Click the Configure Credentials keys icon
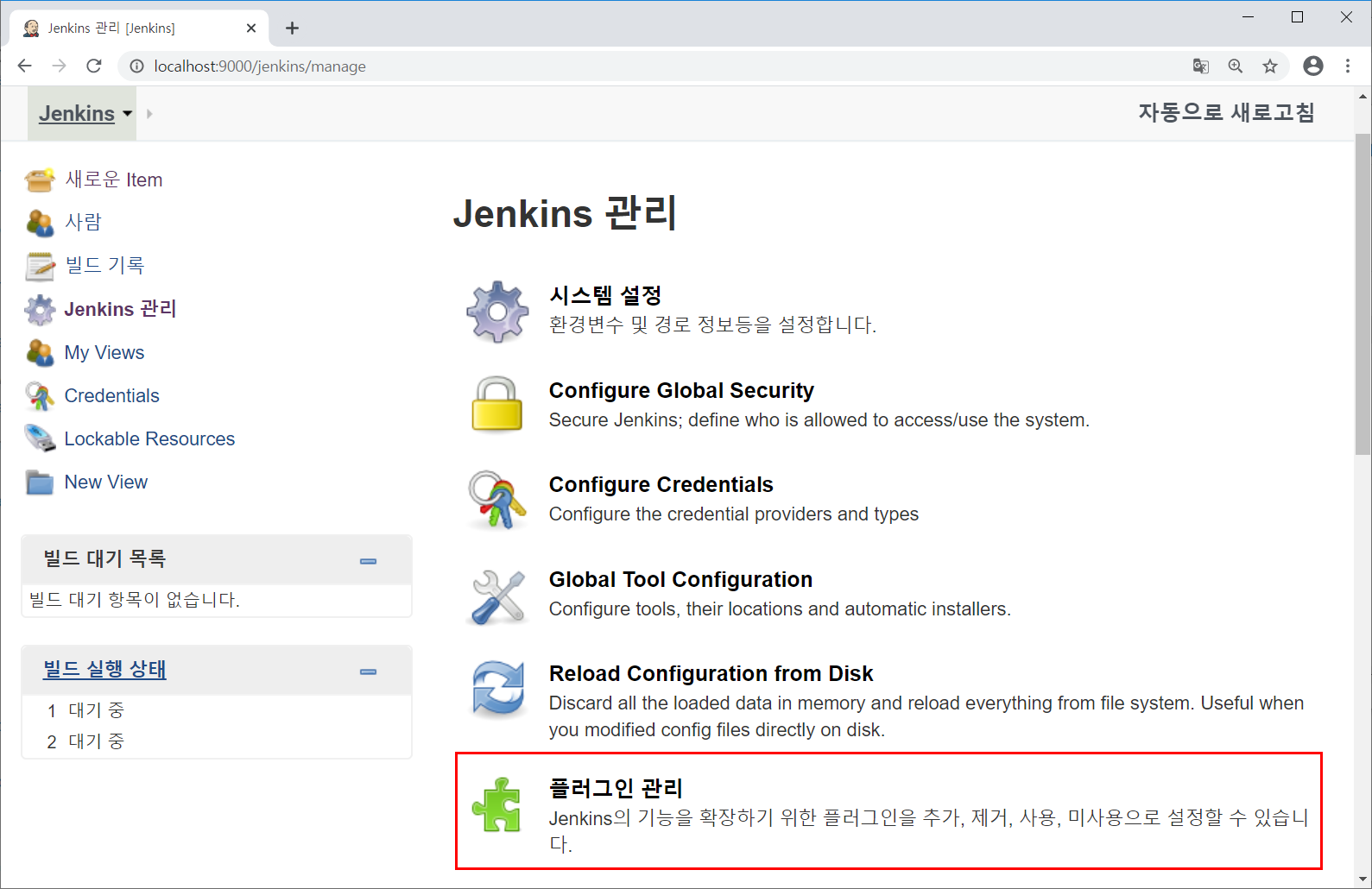This screenshot has height=889, width=1372. click(x=497, y=499)
